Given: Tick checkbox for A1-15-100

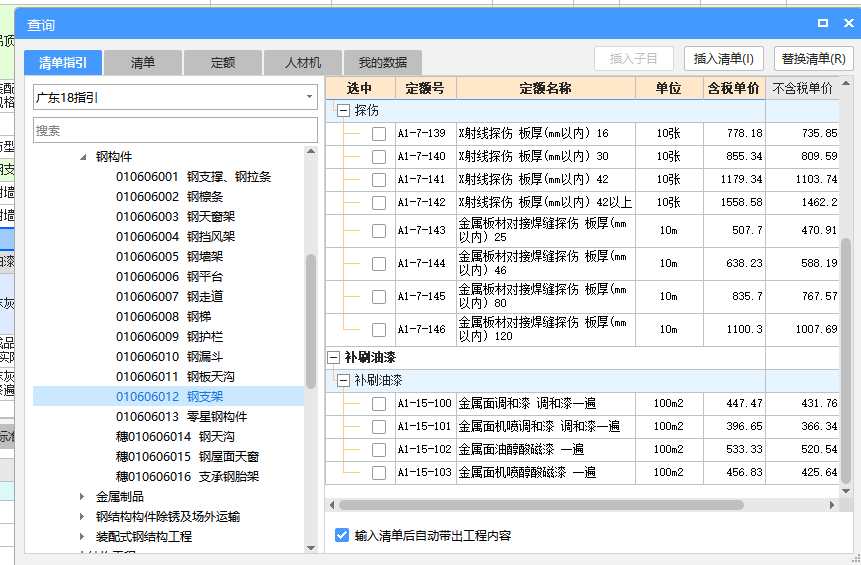Looking at the screenshot, I should tap(379, 404).
